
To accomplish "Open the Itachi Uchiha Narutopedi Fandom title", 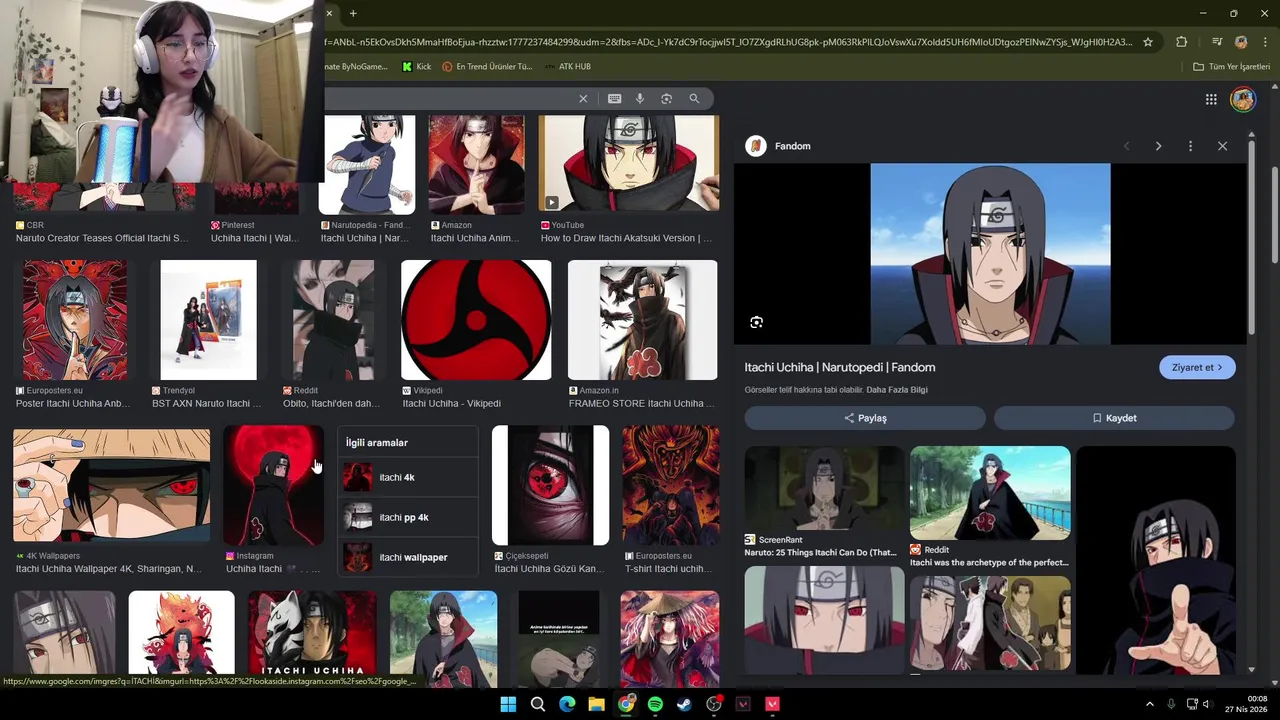I will (x=840, y=367).
